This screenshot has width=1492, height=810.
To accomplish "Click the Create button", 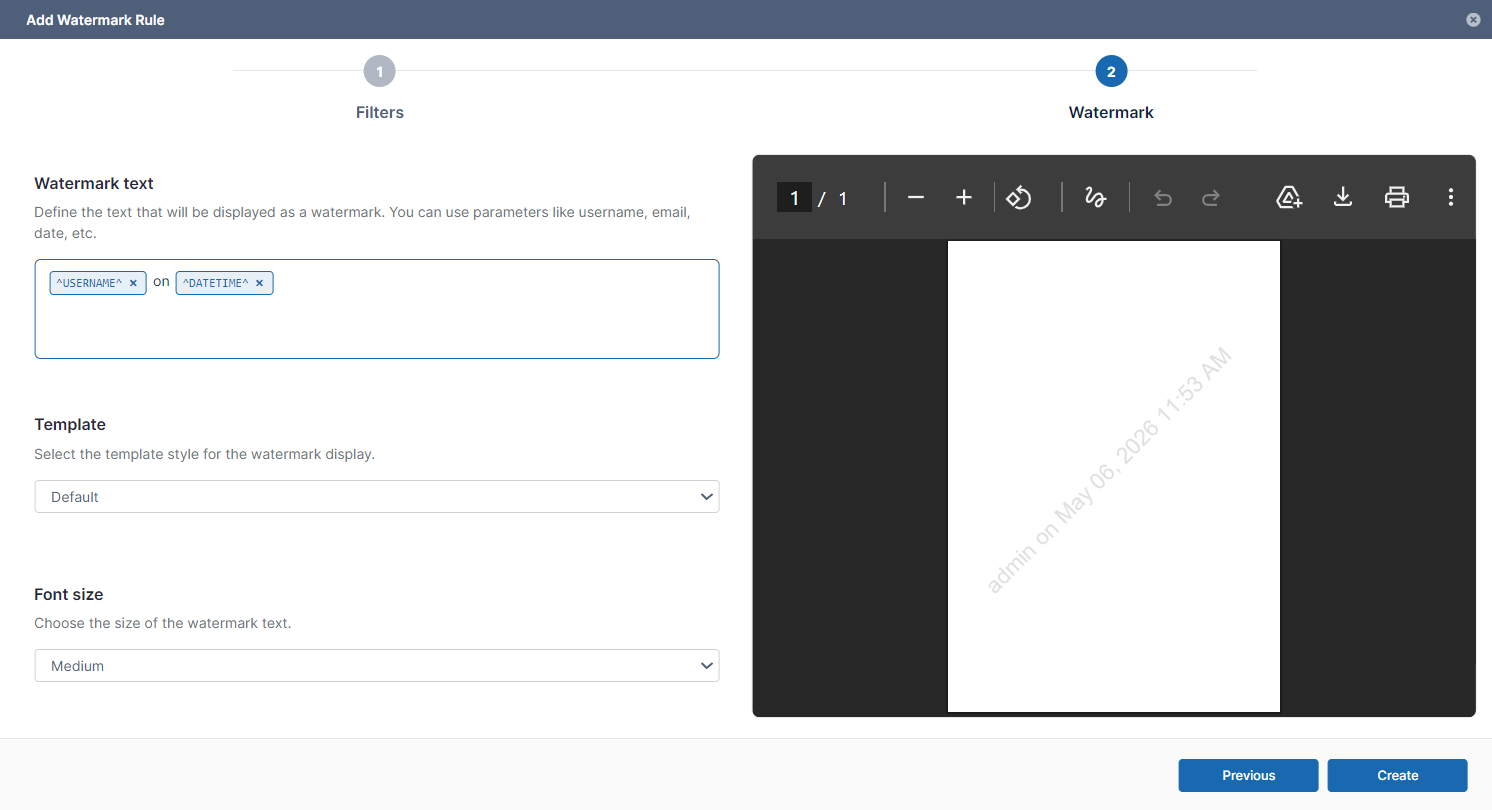I will pos(1397,775).
